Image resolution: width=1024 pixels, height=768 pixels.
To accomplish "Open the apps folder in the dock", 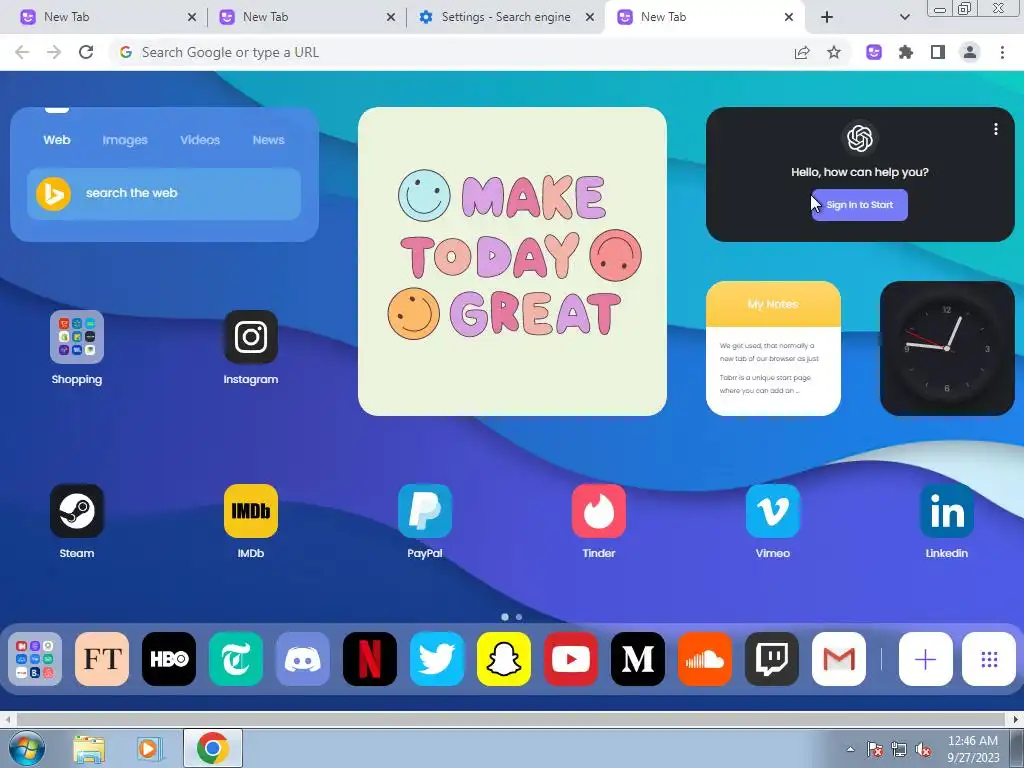I will pos(35,659).
